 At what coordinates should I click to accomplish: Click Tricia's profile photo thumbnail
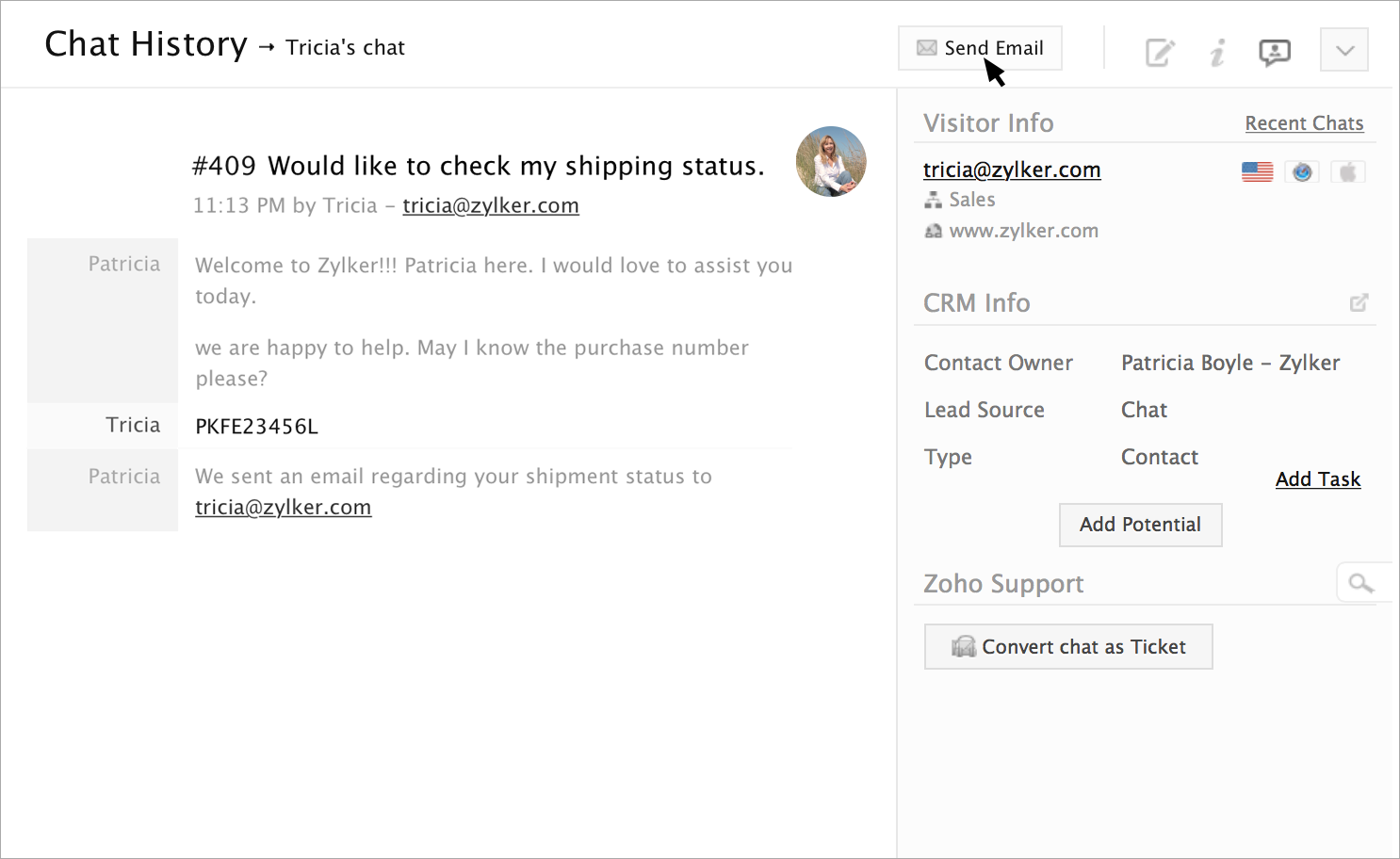pyautogui.click(x=830, y=162)
